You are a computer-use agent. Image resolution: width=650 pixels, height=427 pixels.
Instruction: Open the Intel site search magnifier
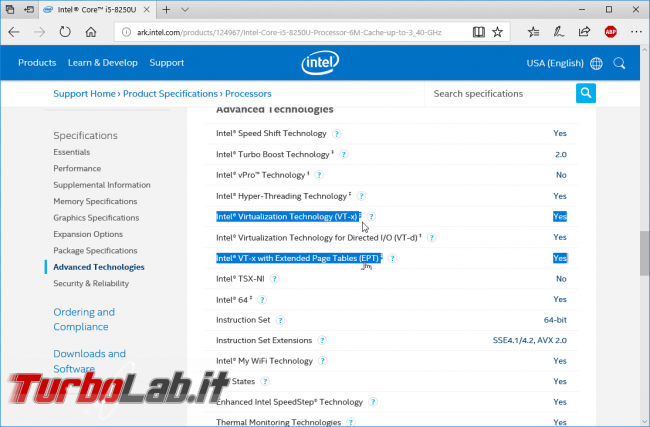(x=619, y=63)
